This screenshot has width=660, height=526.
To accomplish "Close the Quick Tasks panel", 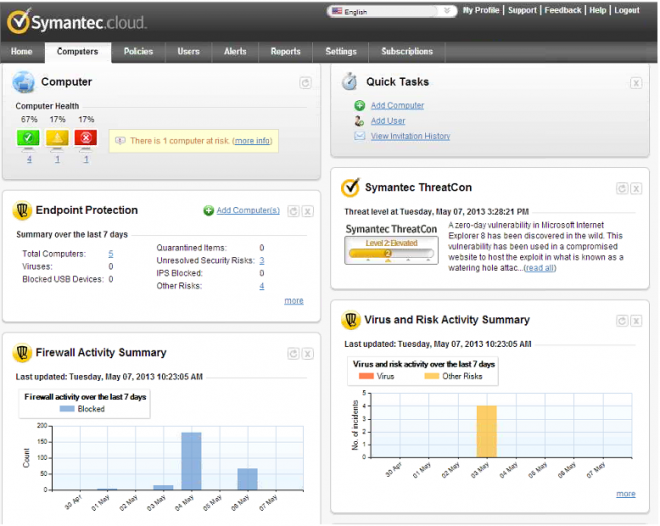I will tap(636, 83).
